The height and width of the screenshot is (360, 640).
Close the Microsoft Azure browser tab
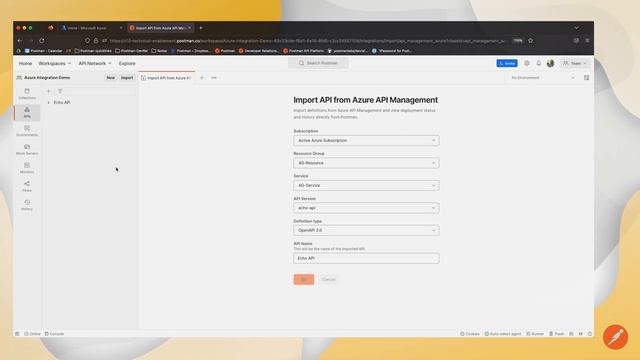tap(121, 28)
